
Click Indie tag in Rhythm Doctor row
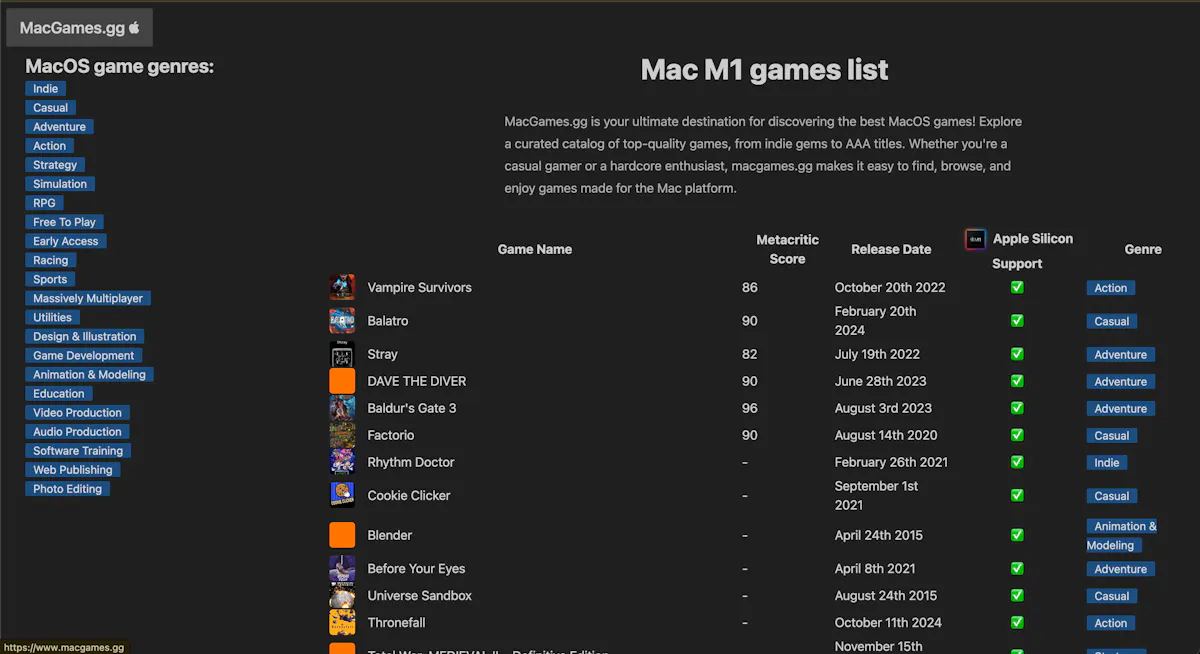coord(1107,463)
